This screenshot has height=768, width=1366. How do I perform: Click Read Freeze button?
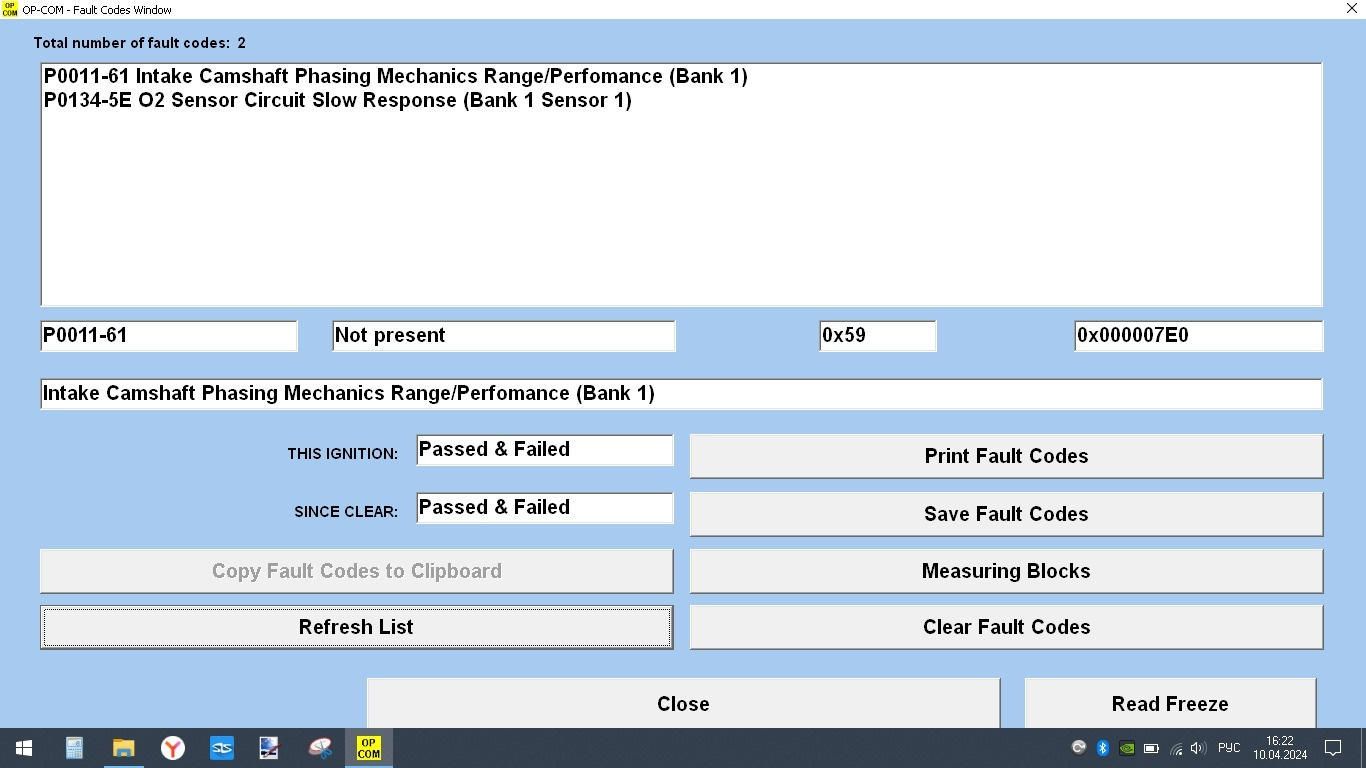1170,703
